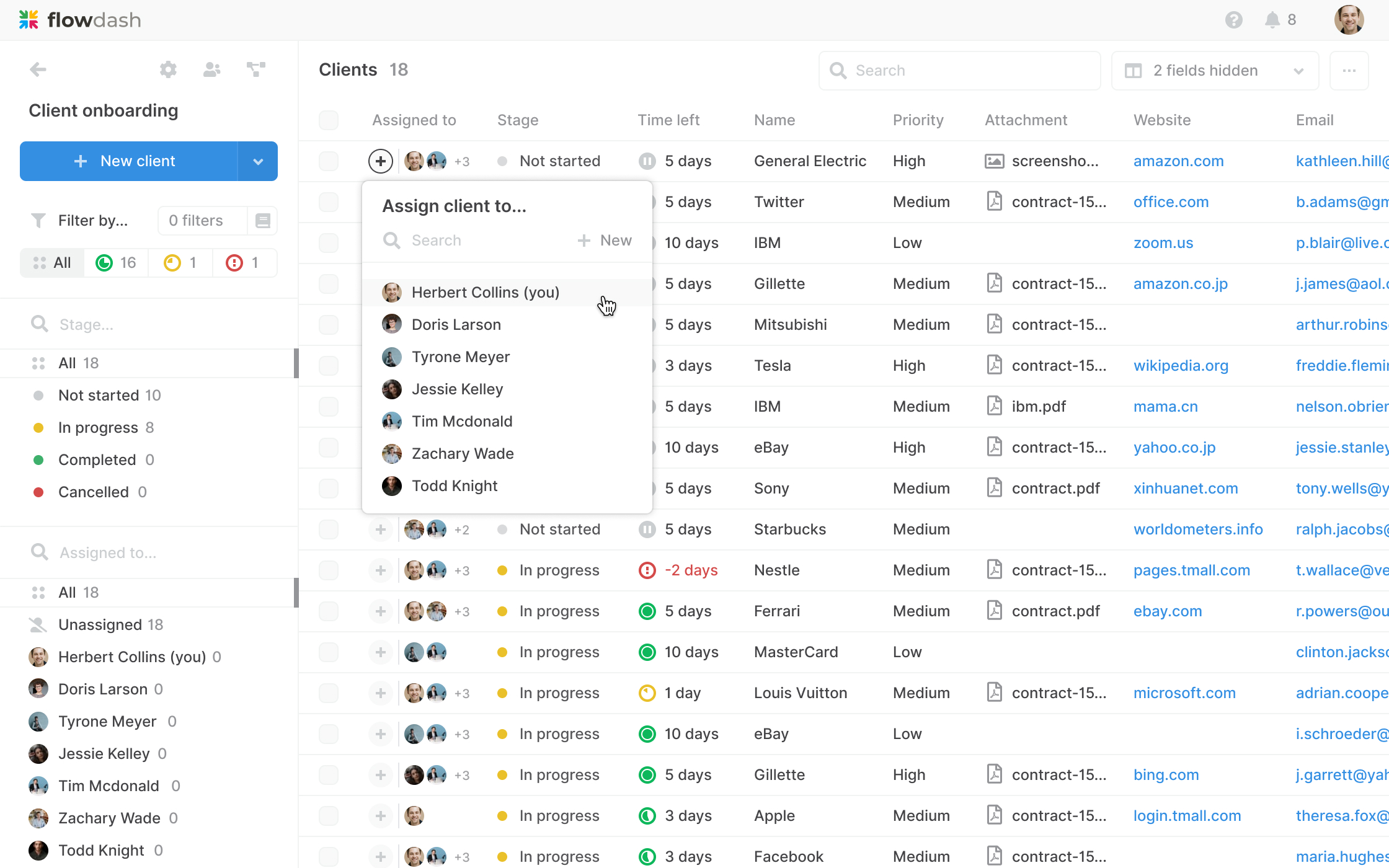Click the back arrow in sidebar

coord(38,69)
